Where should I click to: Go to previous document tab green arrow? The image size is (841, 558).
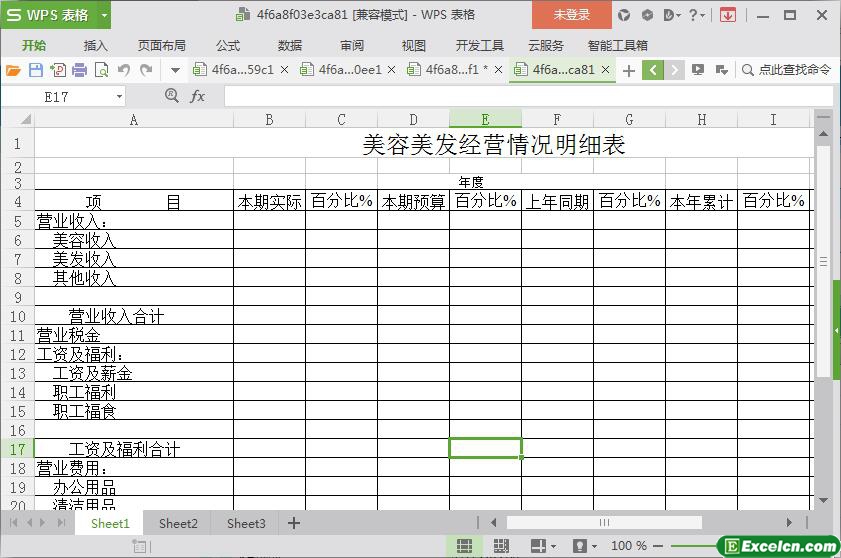click(x=653, y=70)
